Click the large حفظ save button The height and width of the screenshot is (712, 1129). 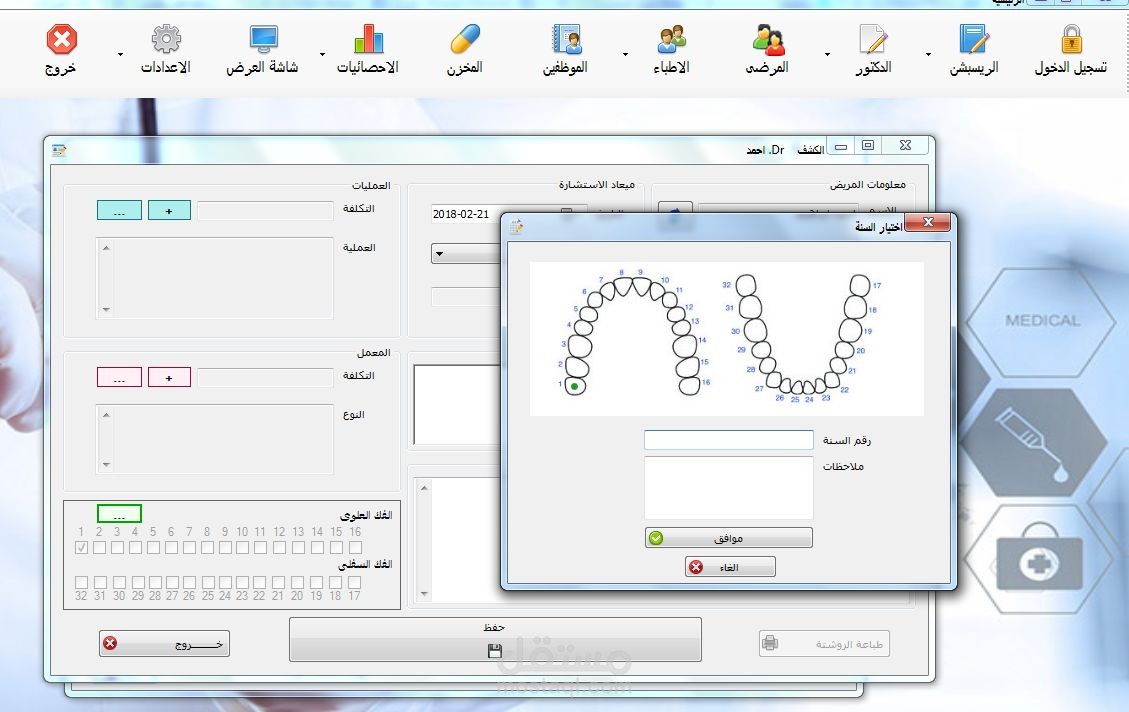tap(495, 639)
